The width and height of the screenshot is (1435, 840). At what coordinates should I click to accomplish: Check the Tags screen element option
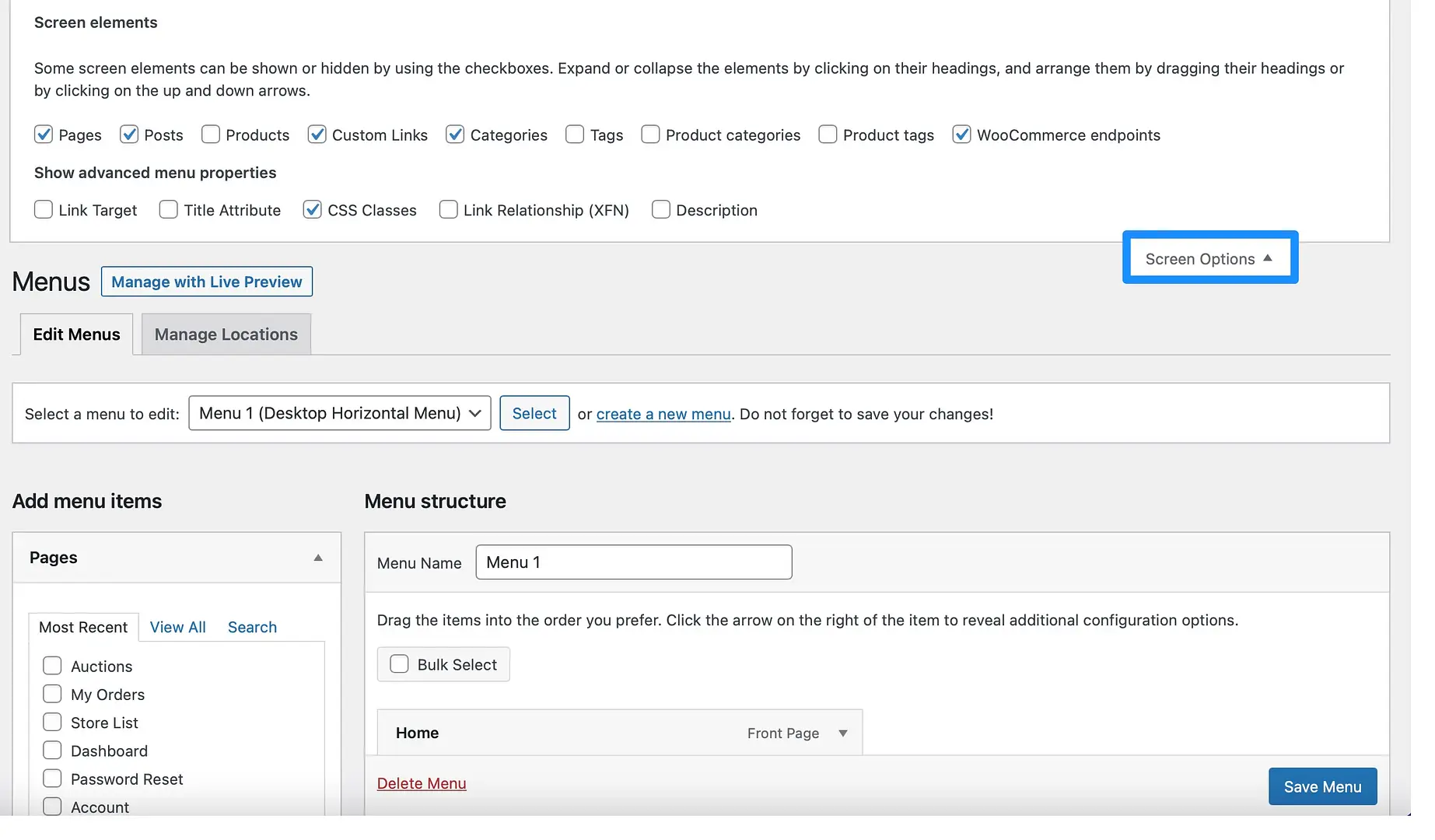point(574,135)
